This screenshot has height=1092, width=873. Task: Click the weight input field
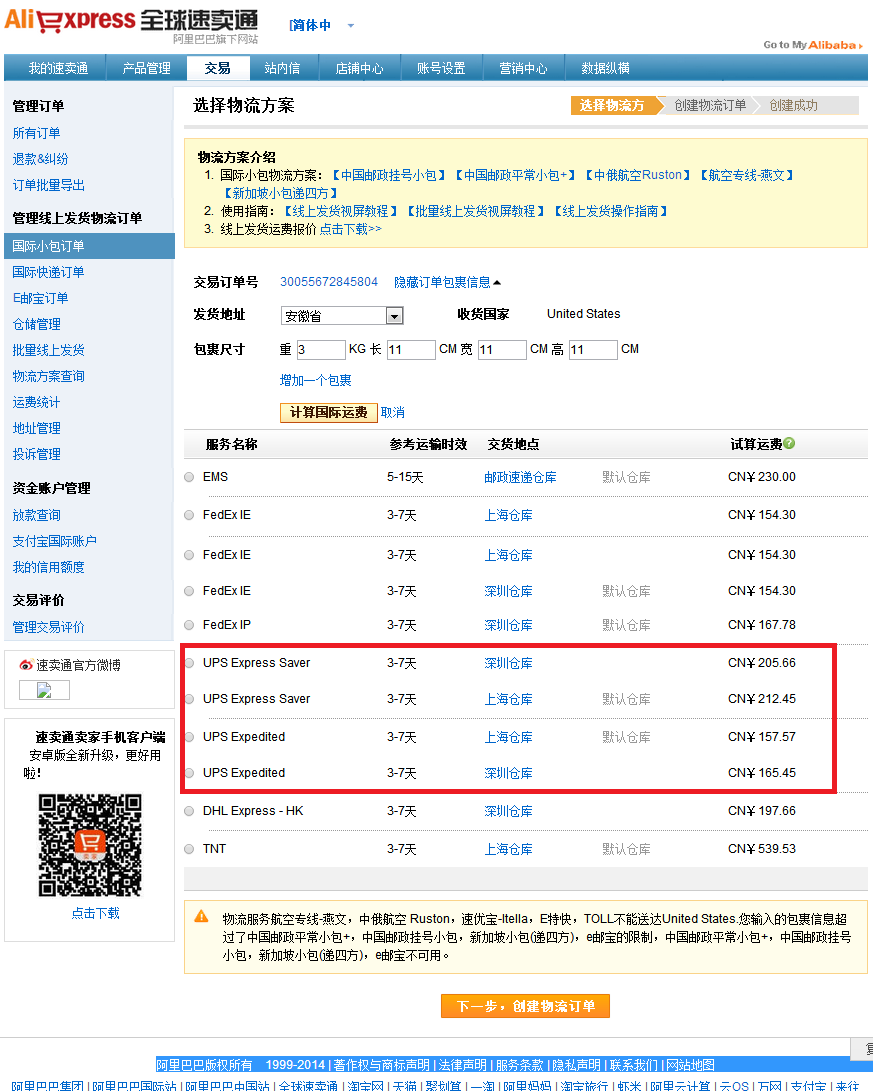coord(321,350)
